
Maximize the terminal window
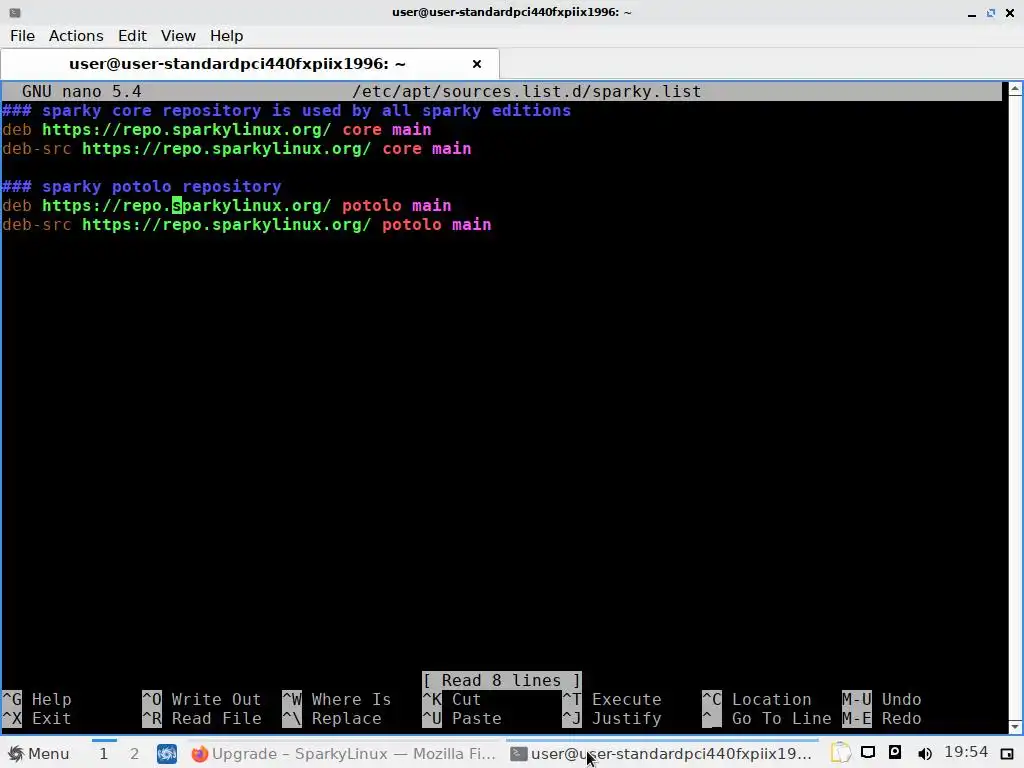click(x=991, y=12)
